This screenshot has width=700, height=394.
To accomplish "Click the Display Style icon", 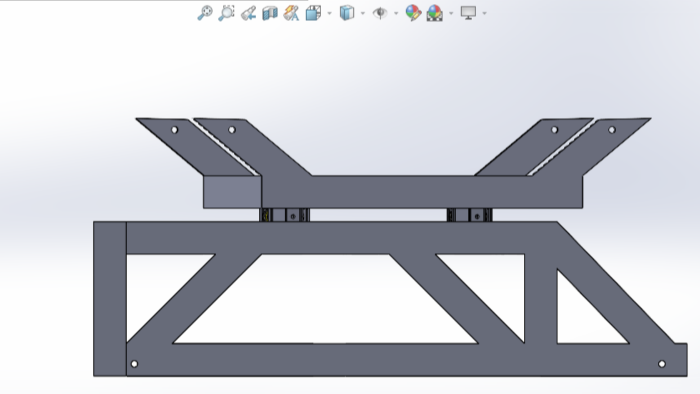I will click(x=347, y=13).
